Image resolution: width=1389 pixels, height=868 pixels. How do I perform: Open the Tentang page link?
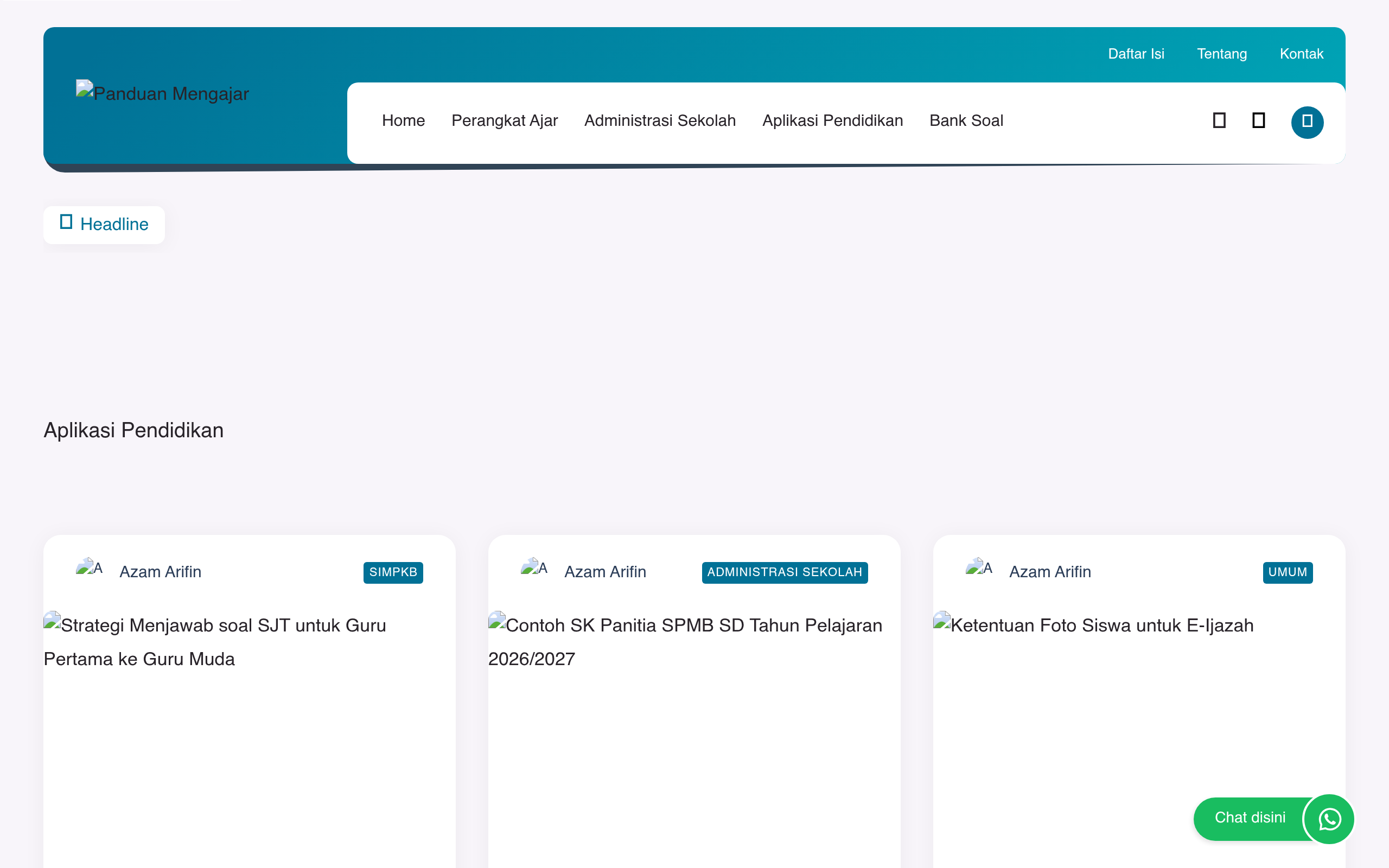tap(1221, 54)
